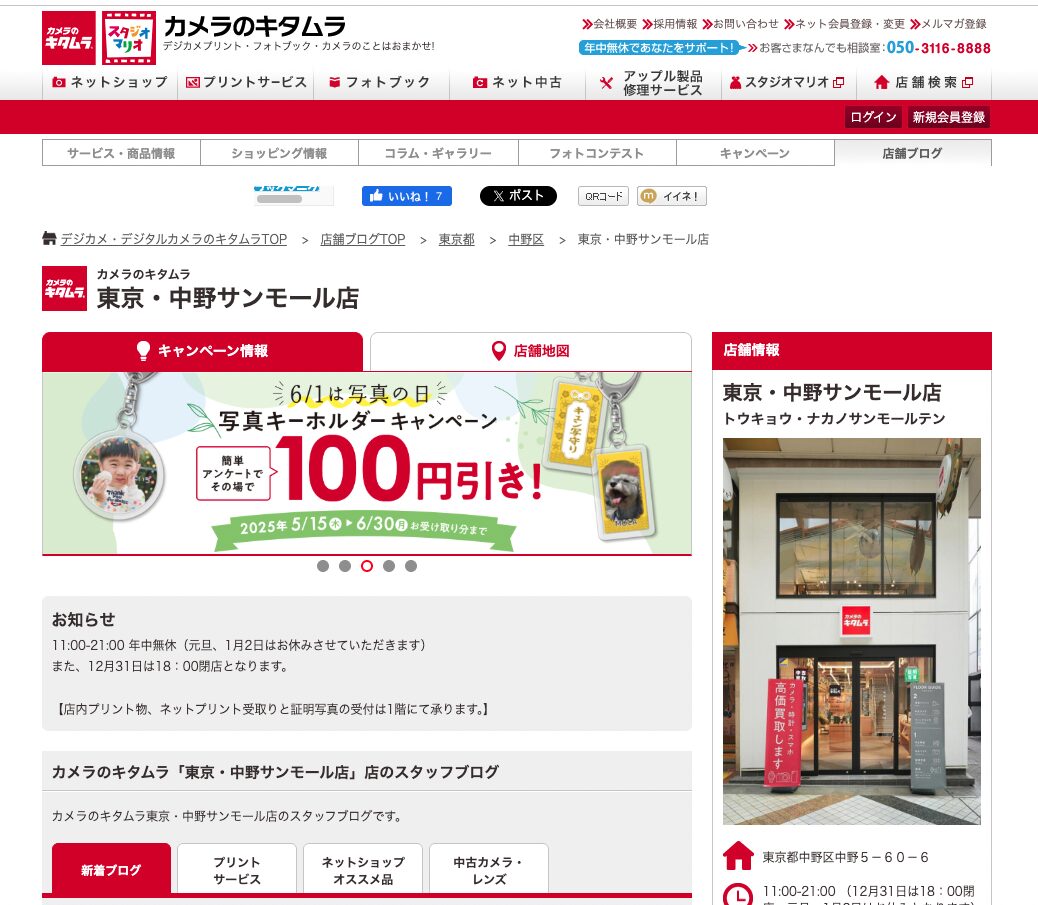
Task: Click the book icon beside フォトブック
Action: point(335,82)
